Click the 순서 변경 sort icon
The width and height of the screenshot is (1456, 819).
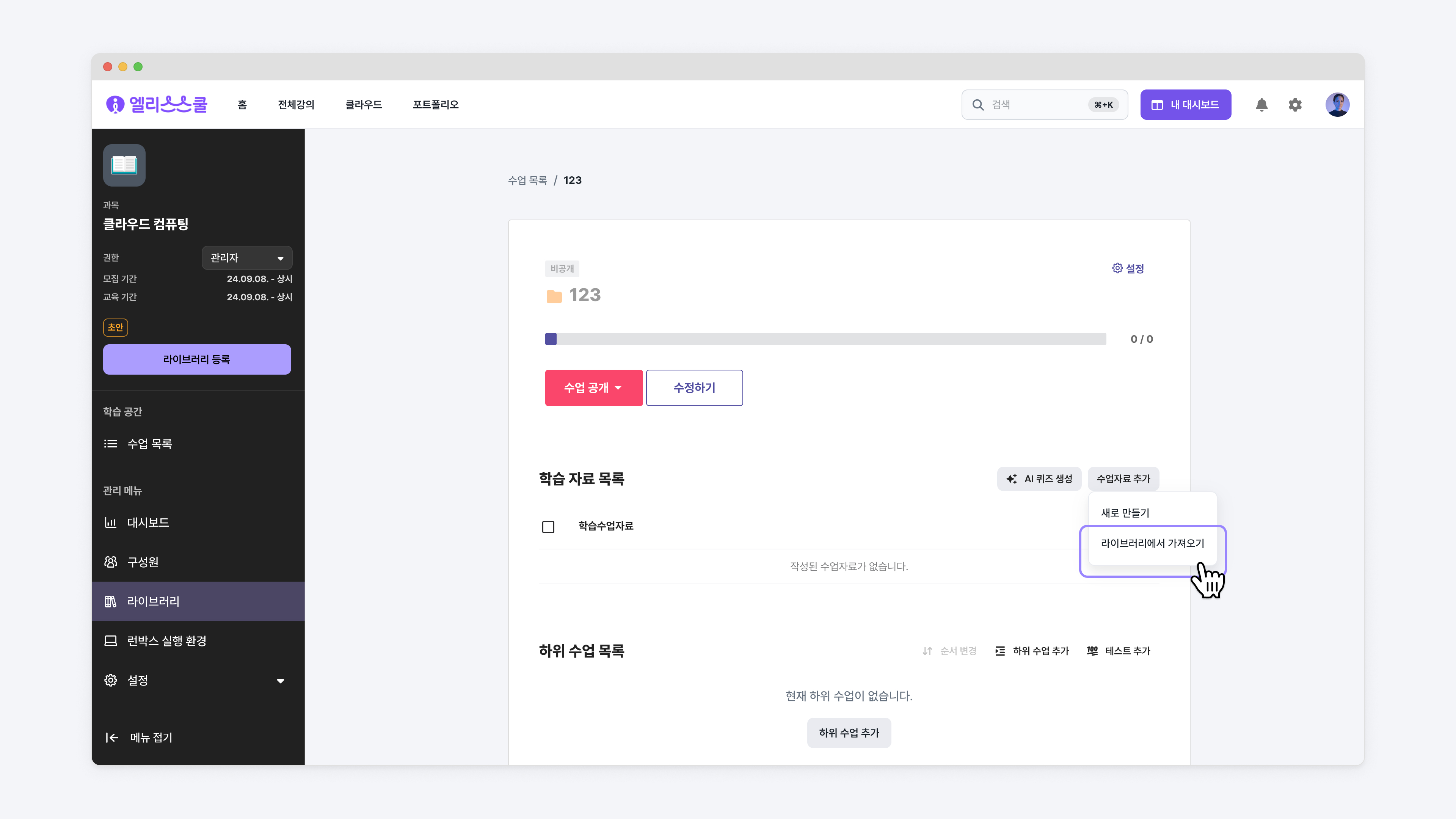coord(927,651)
